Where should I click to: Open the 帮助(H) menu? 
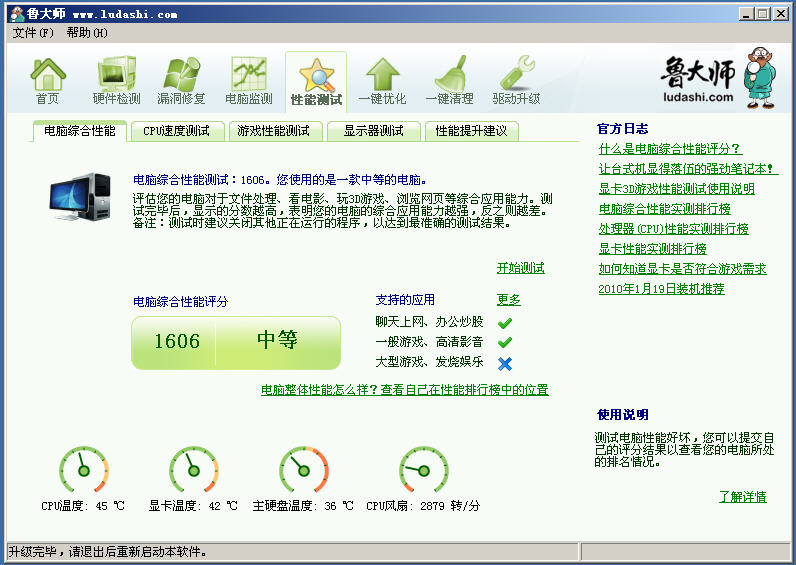(x=87, y=33)
